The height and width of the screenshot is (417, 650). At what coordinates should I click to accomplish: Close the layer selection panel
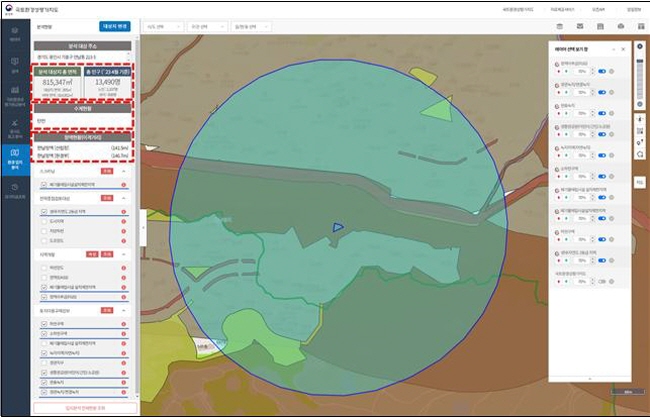(623, 49)
